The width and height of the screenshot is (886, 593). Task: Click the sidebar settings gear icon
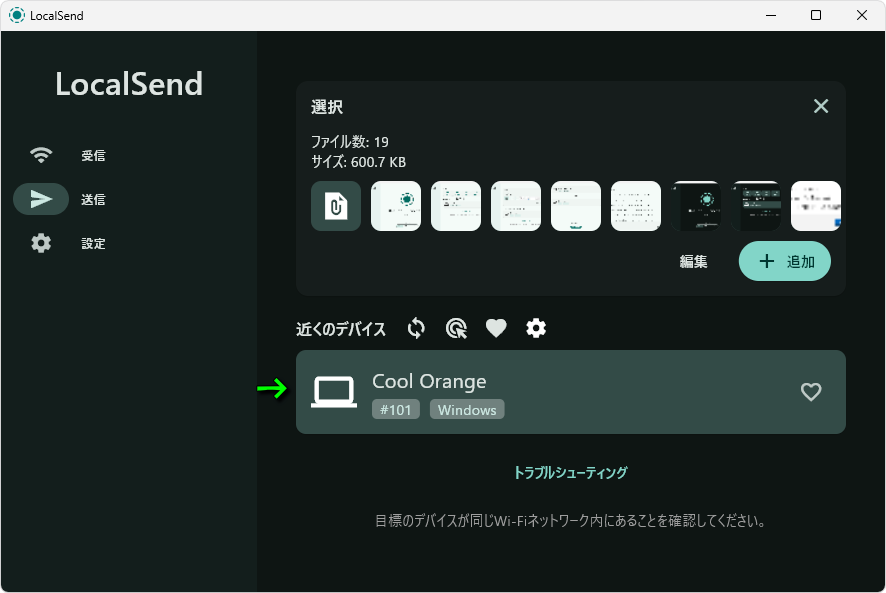41,244
